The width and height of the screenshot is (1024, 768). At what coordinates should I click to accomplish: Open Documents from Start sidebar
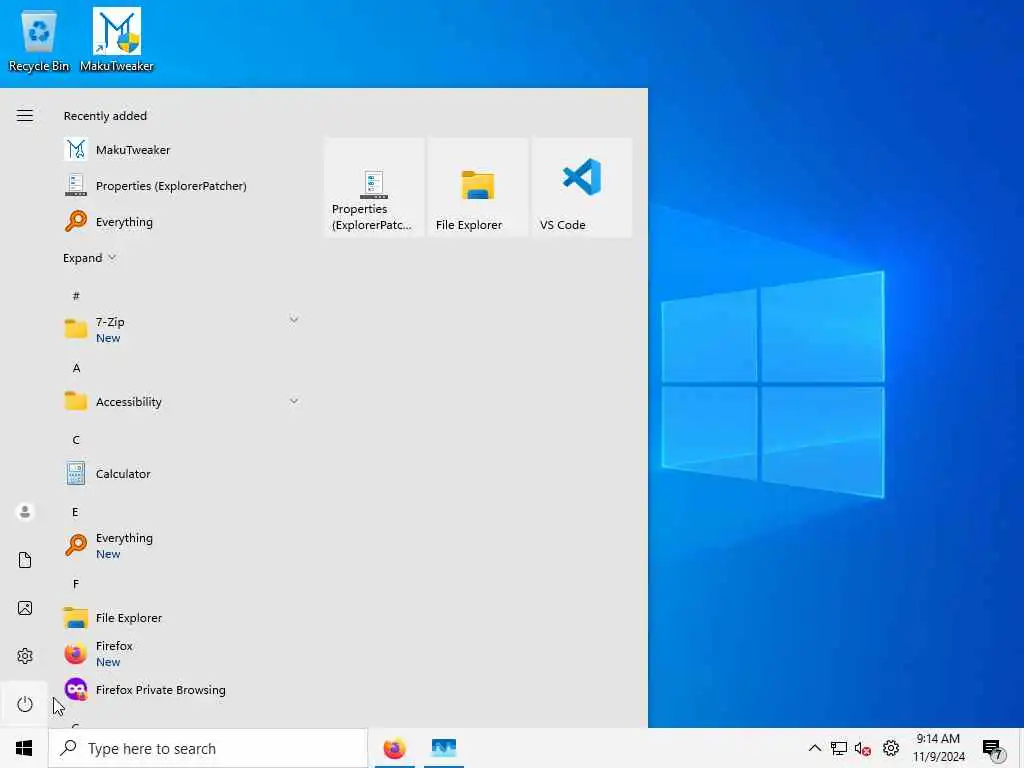25,560
